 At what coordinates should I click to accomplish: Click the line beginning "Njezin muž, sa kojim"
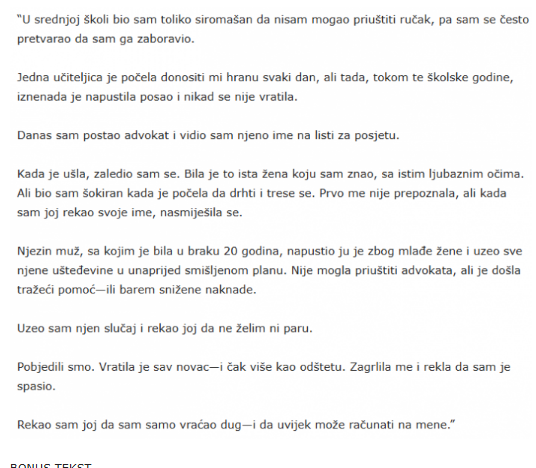(269, 251)
